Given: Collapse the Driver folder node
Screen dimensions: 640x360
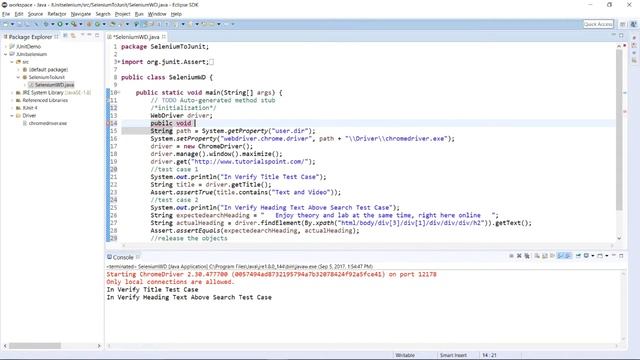Looking at the screenshot, I should coord(12,116).
